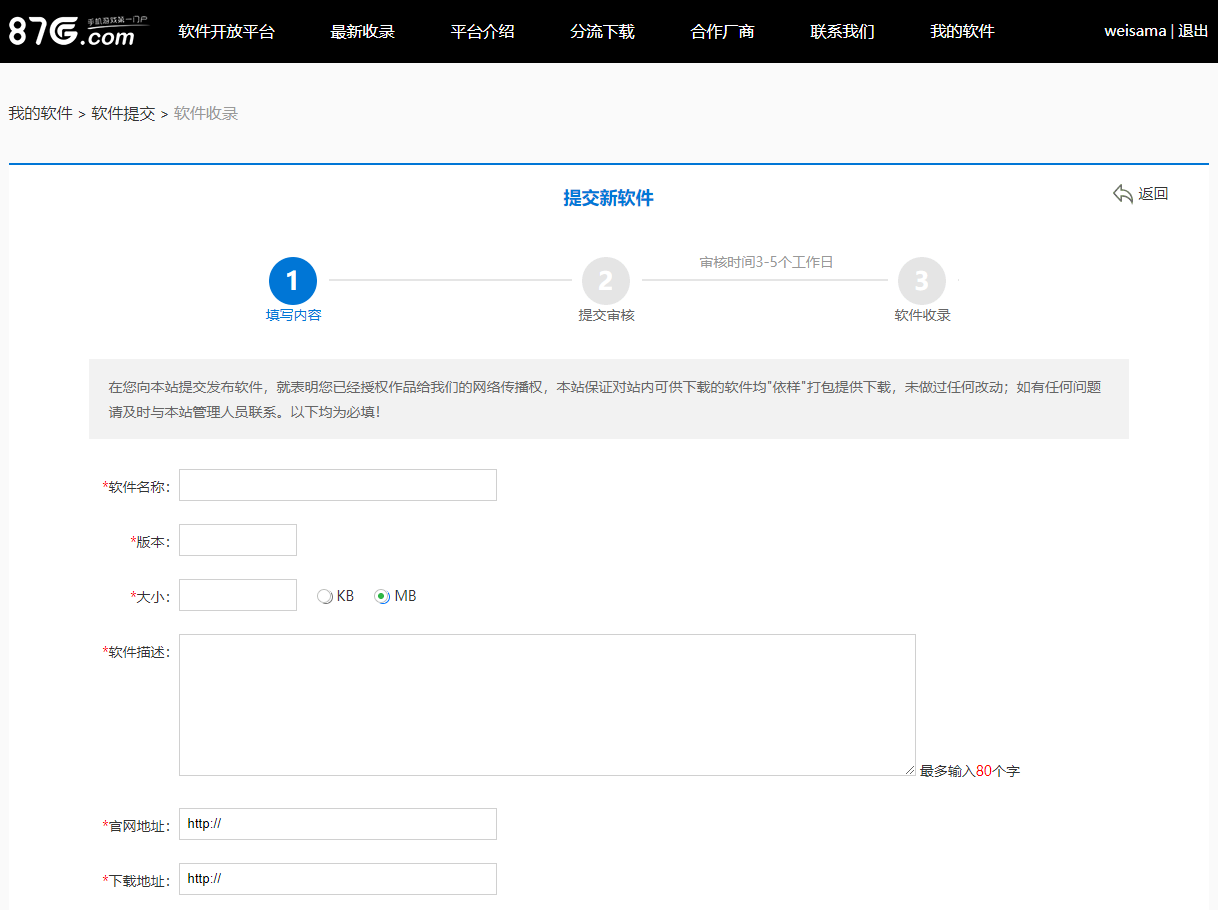Click the weisama username link
Viewport: 1218px width, 910px height.
coord(1134,31)
